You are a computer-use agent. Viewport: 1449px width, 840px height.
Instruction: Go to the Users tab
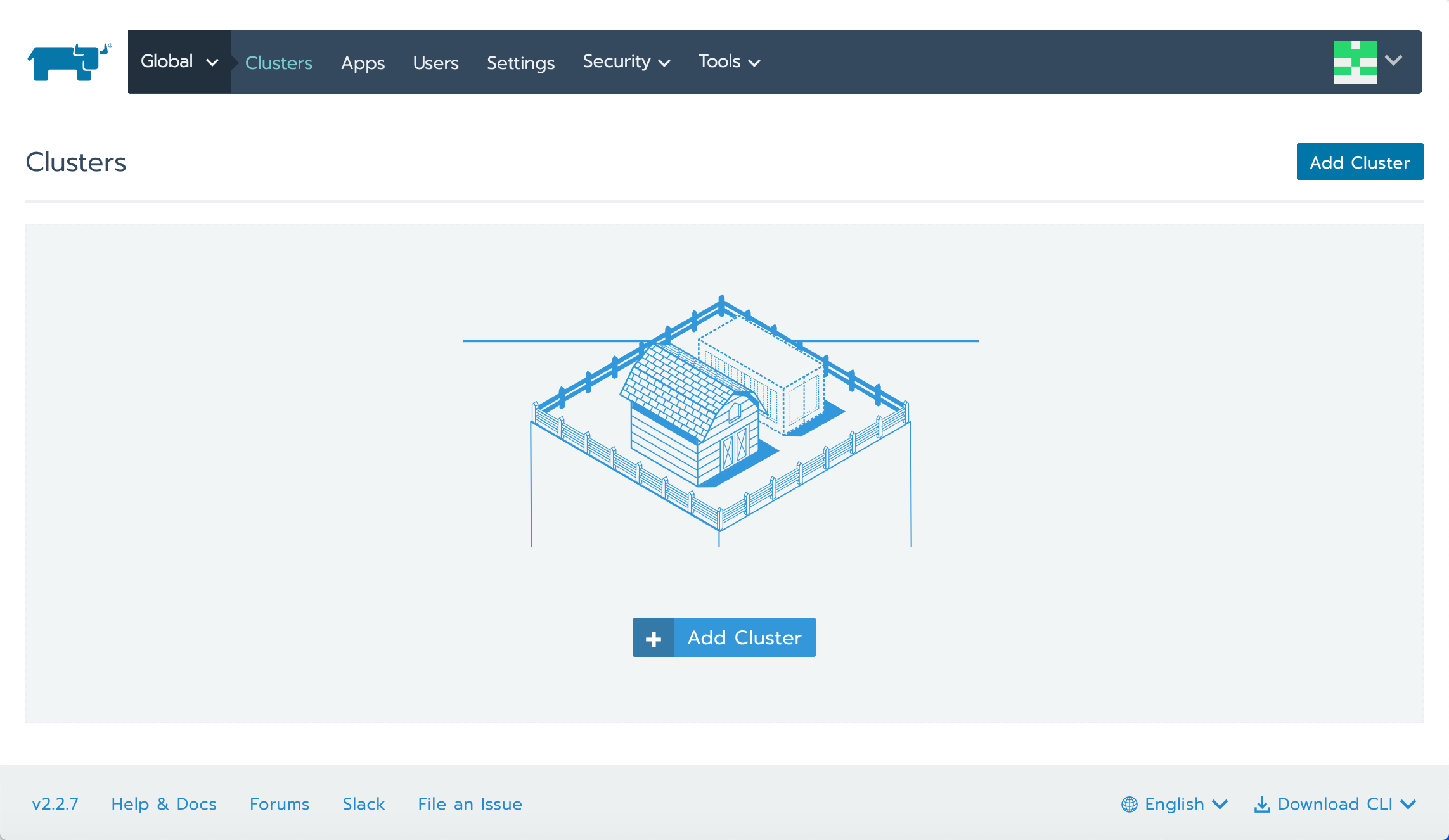(x=435, y=63)
